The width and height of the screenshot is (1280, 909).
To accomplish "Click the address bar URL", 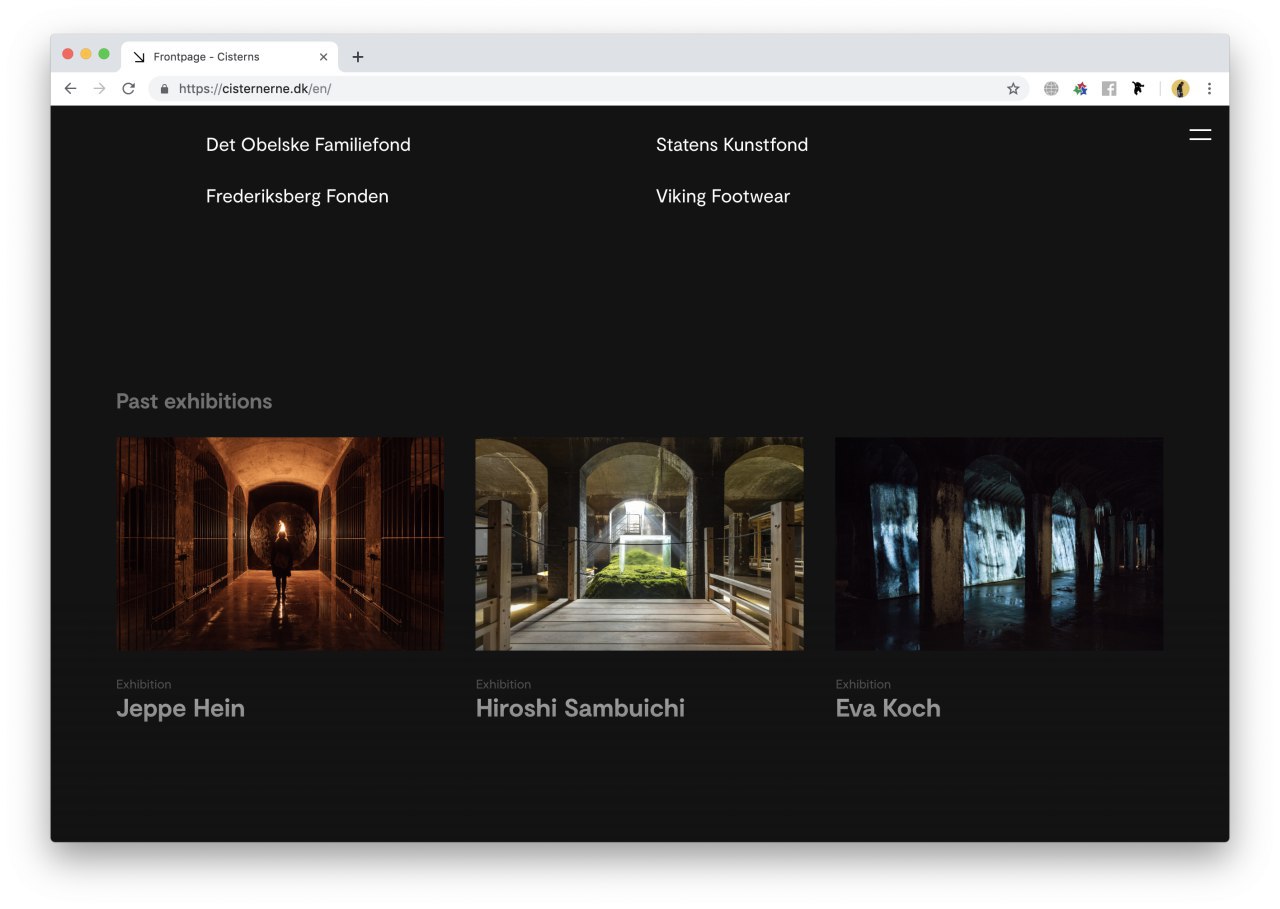I will (255, 89).
